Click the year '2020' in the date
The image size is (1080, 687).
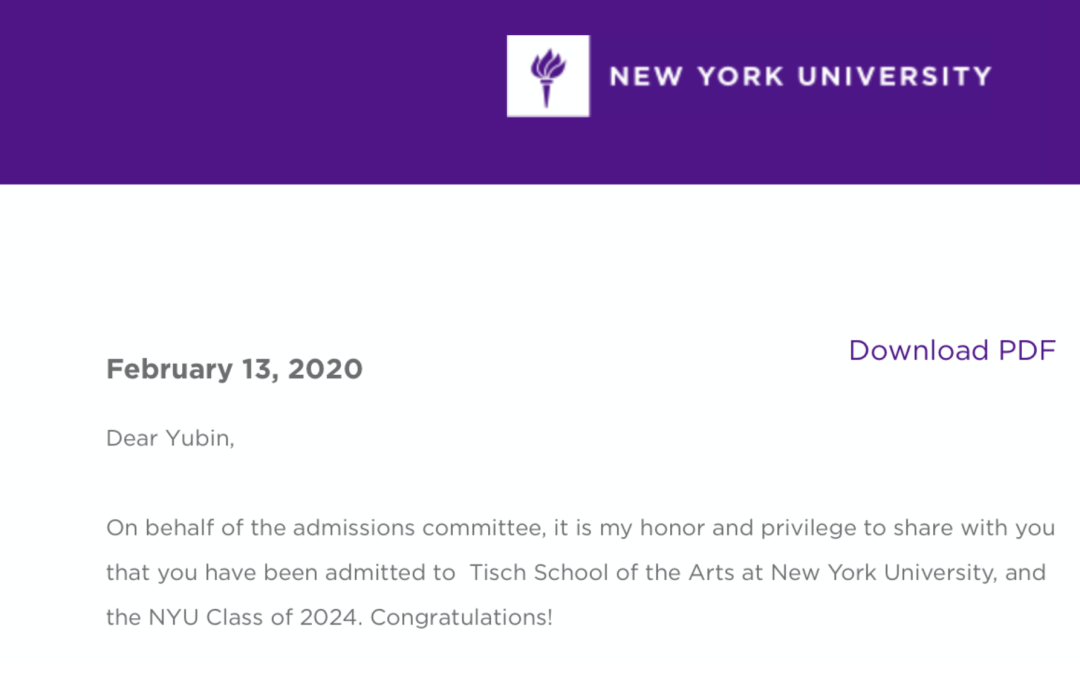325,369
